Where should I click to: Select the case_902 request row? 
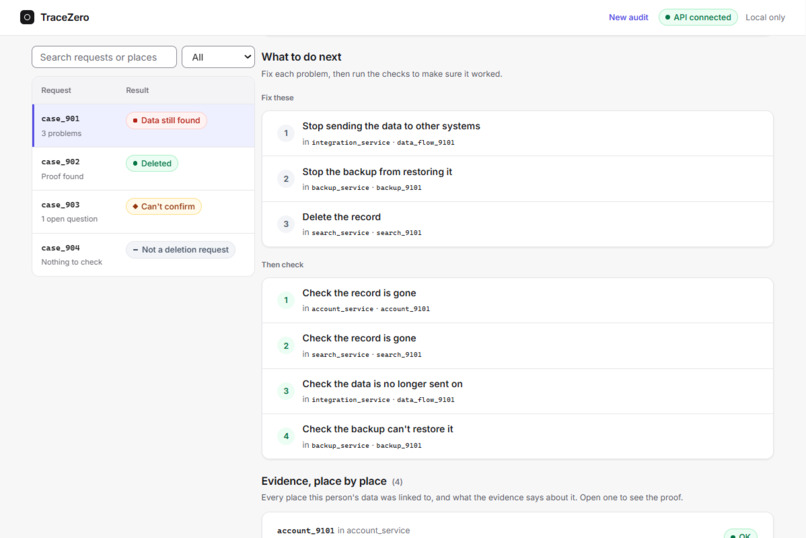[x=143, y=169]
